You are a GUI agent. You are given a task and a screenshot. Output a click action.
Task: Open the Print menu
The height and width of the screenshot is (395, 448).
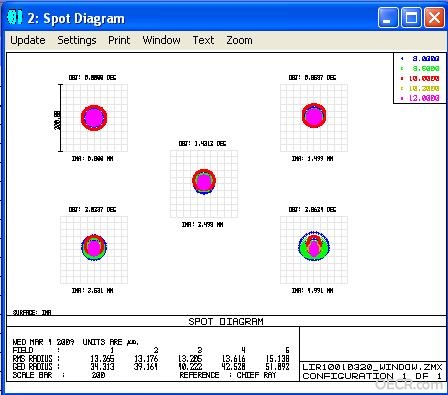coord(119,40)
